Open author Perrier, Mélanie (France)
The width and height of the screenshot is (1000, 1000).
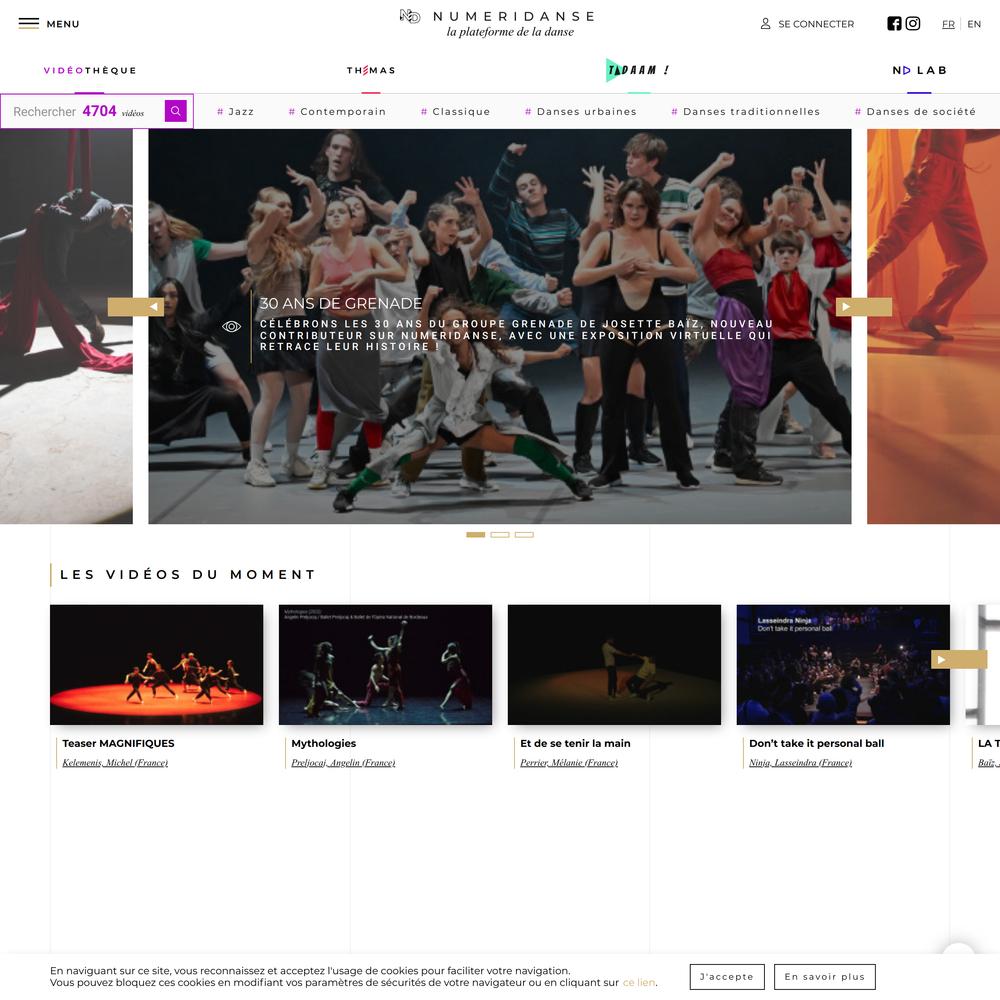pos(569,762)
